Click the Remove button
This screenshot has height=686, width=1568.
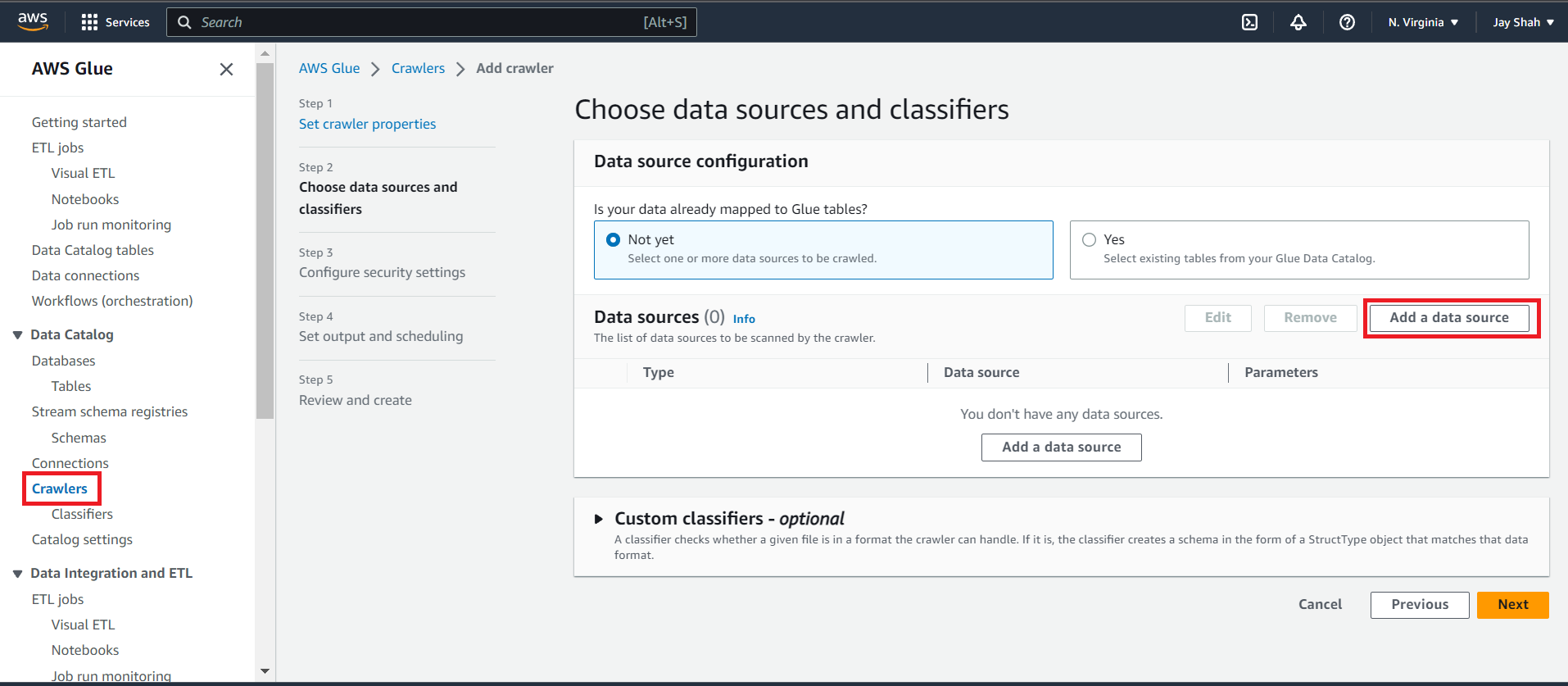pos(1310,318)
